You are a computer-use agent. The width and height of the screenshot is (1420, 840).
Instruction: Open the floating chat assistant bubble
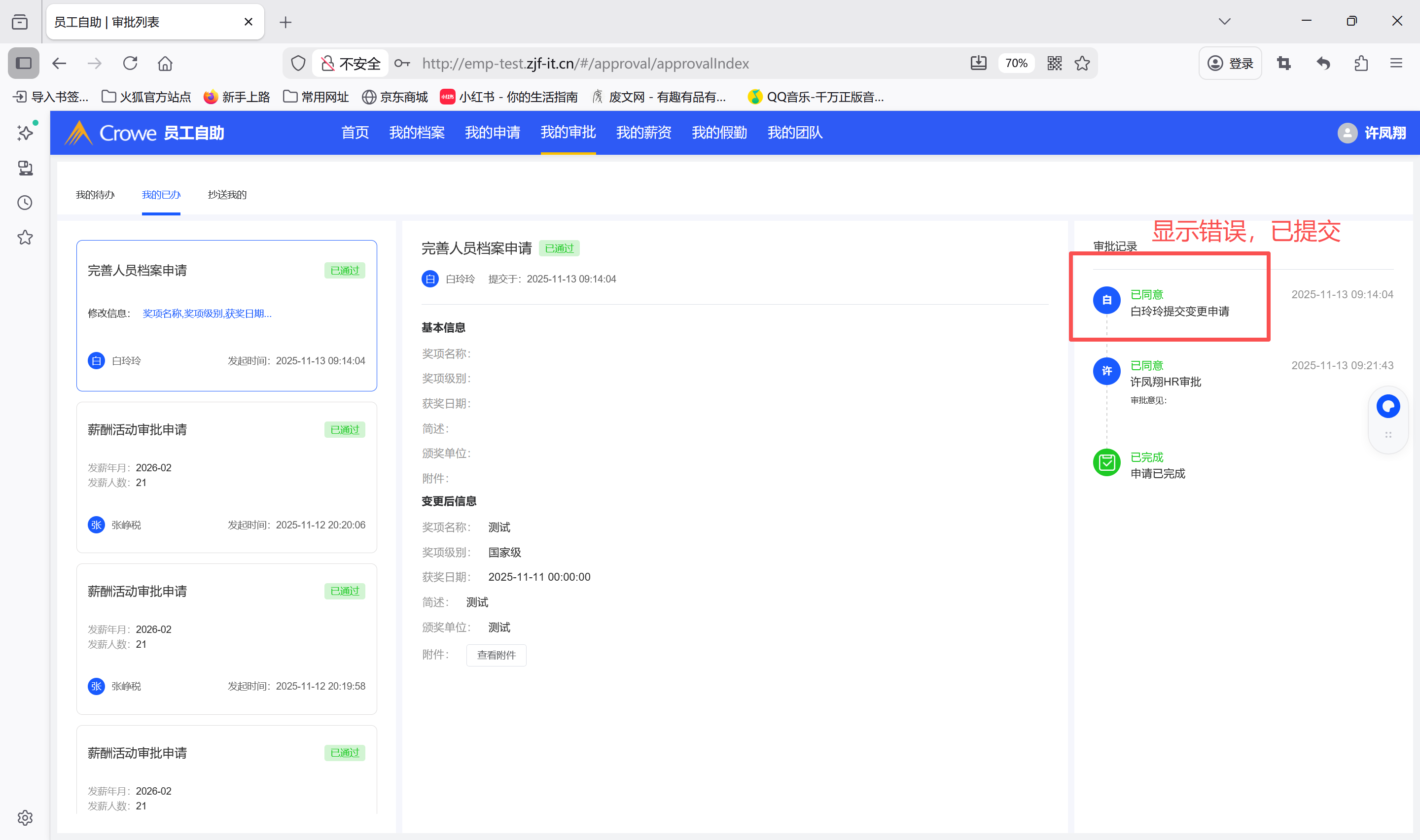click(1388, 406)
